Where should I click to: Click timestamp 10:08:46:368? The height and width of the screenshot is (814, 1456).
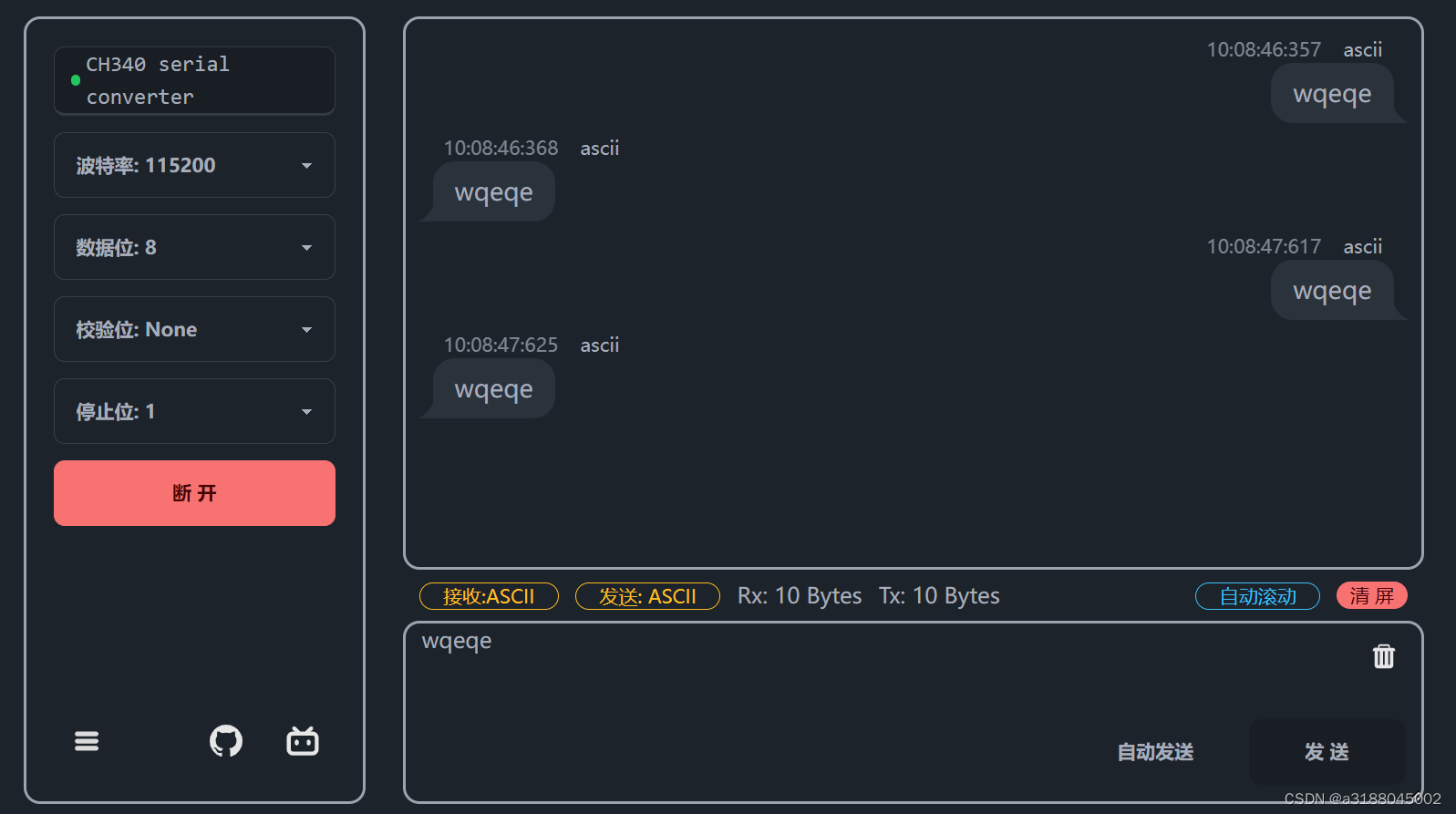501,148
